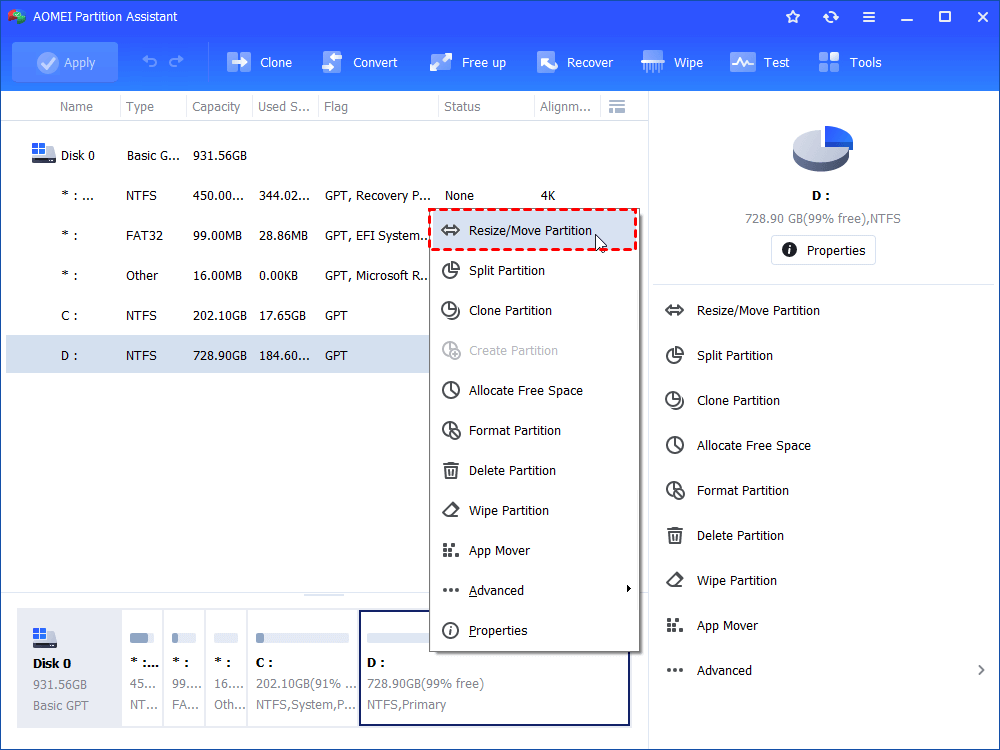The height and width of the screenshot is (750, 1000).
Task: Choose Wipe Partition in context menu
Action: click(534, 511)
